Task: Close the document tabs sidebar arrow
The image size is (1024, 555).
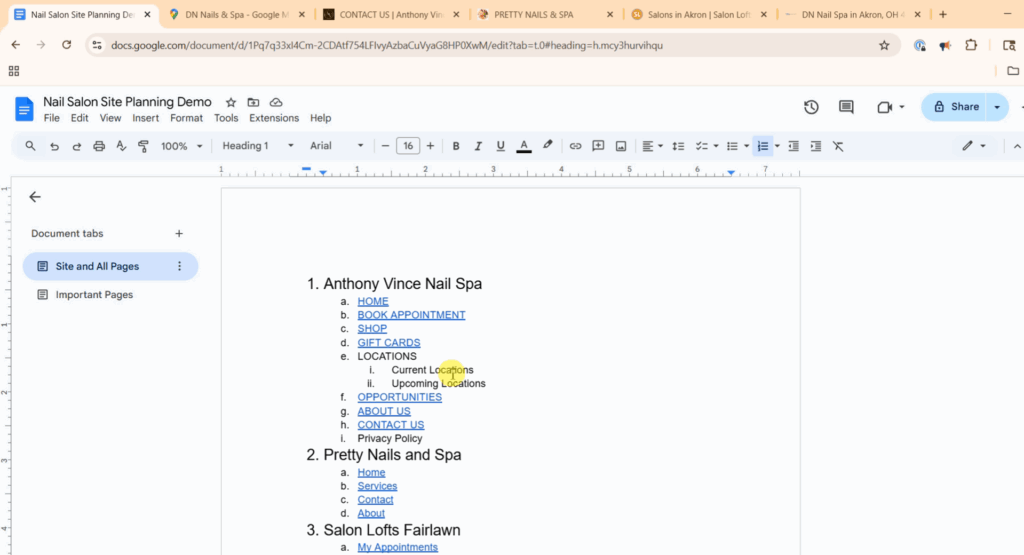Action: 35,197
